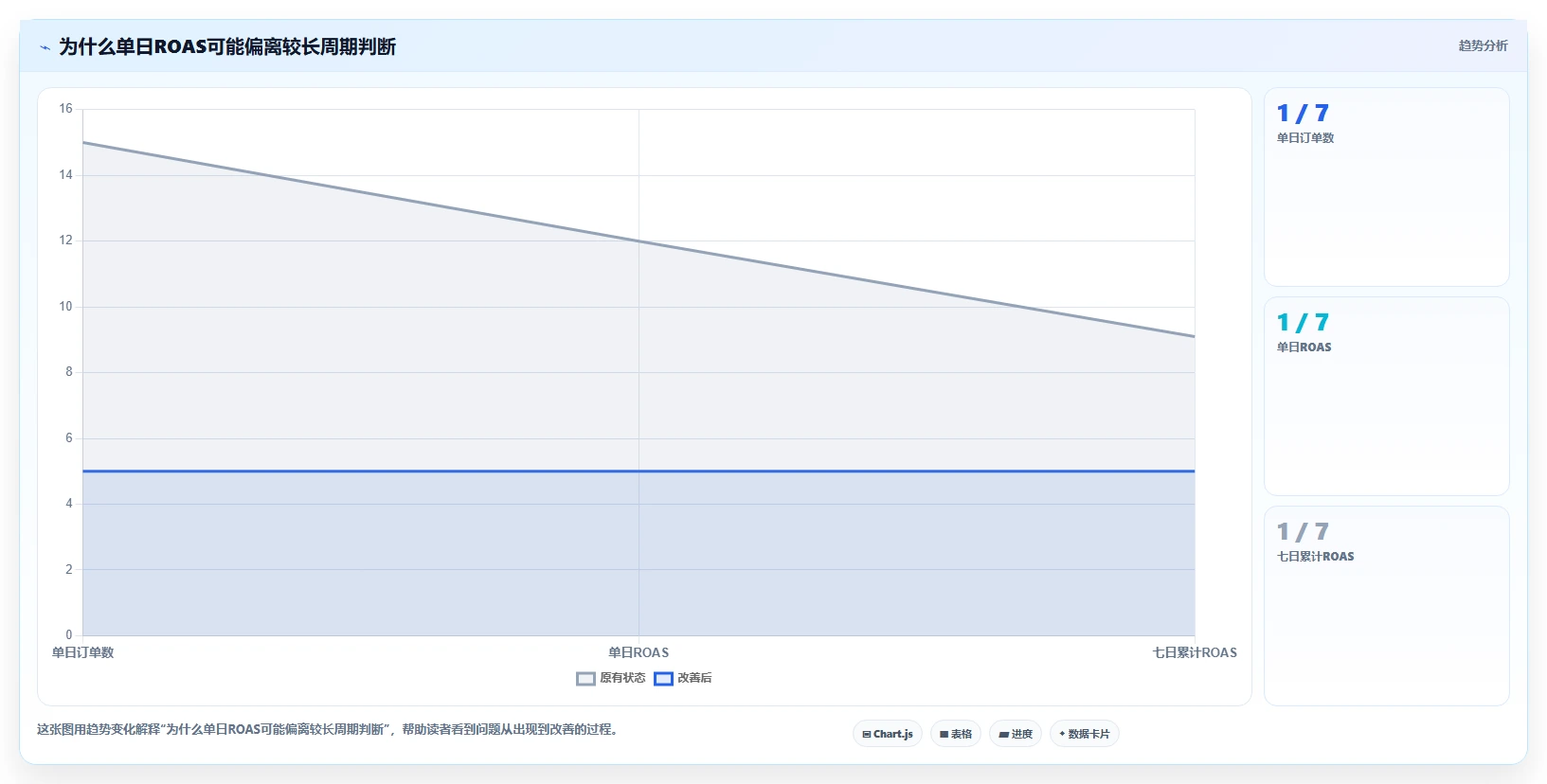
Task: Click the 1 / 7 value above 七日累计ROAS
Action: [1303, 532]
